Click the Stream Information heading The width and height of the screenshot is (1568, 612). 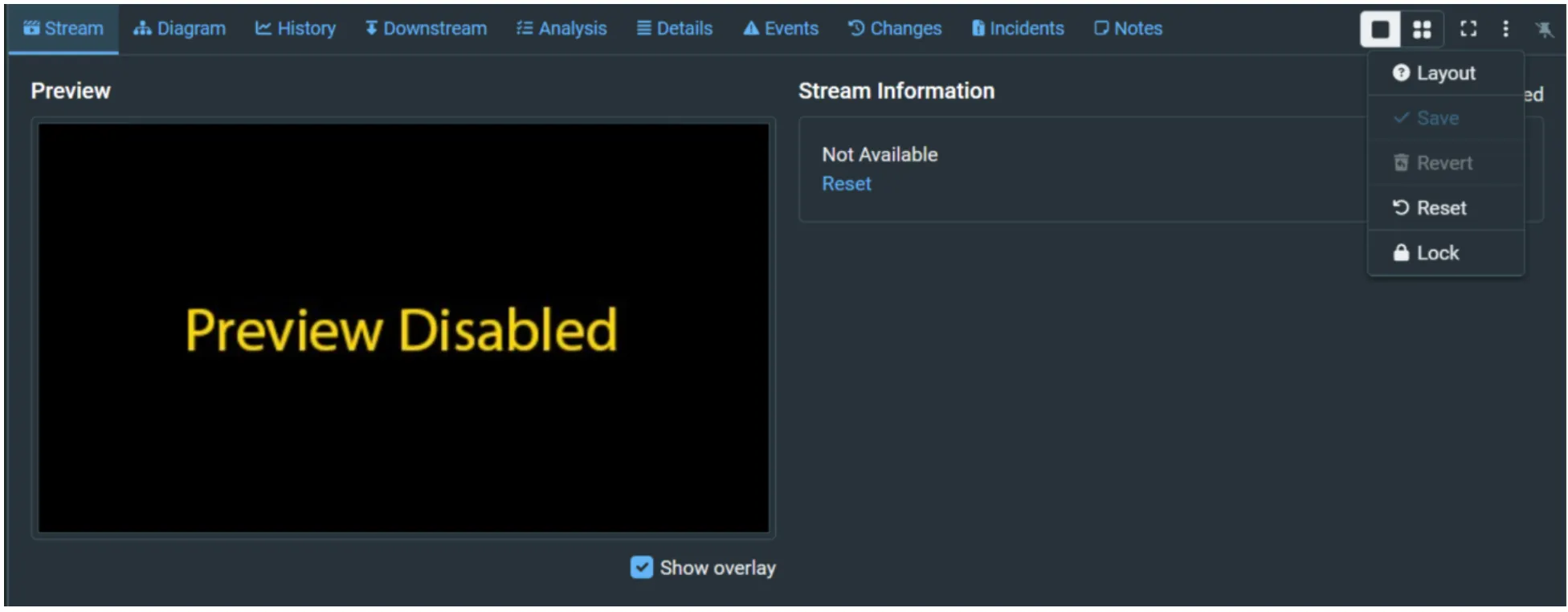[896, 91]
